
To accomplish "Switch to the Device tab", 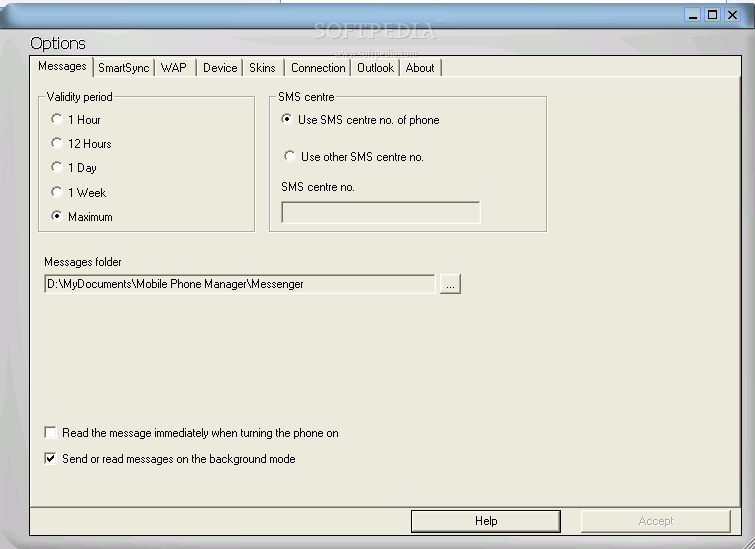I will click(220, 68).
